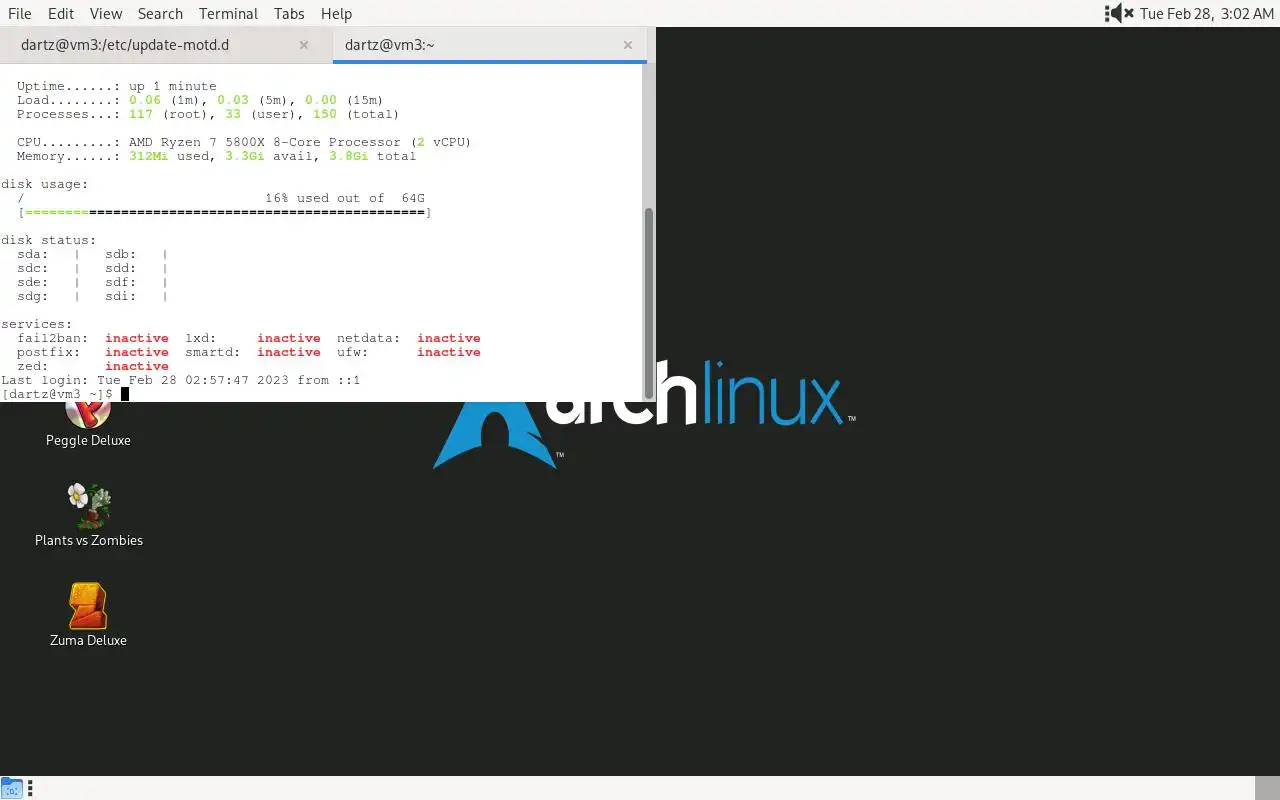Click the netdata inactive status
Screen dimensions: 1280x800
[449, 338]
